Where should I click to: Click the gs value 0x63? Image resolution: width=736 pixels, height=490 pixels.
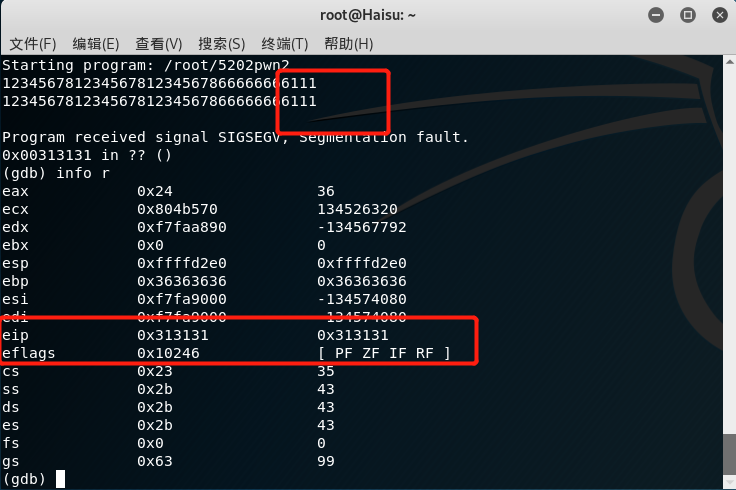pos(154,461)
